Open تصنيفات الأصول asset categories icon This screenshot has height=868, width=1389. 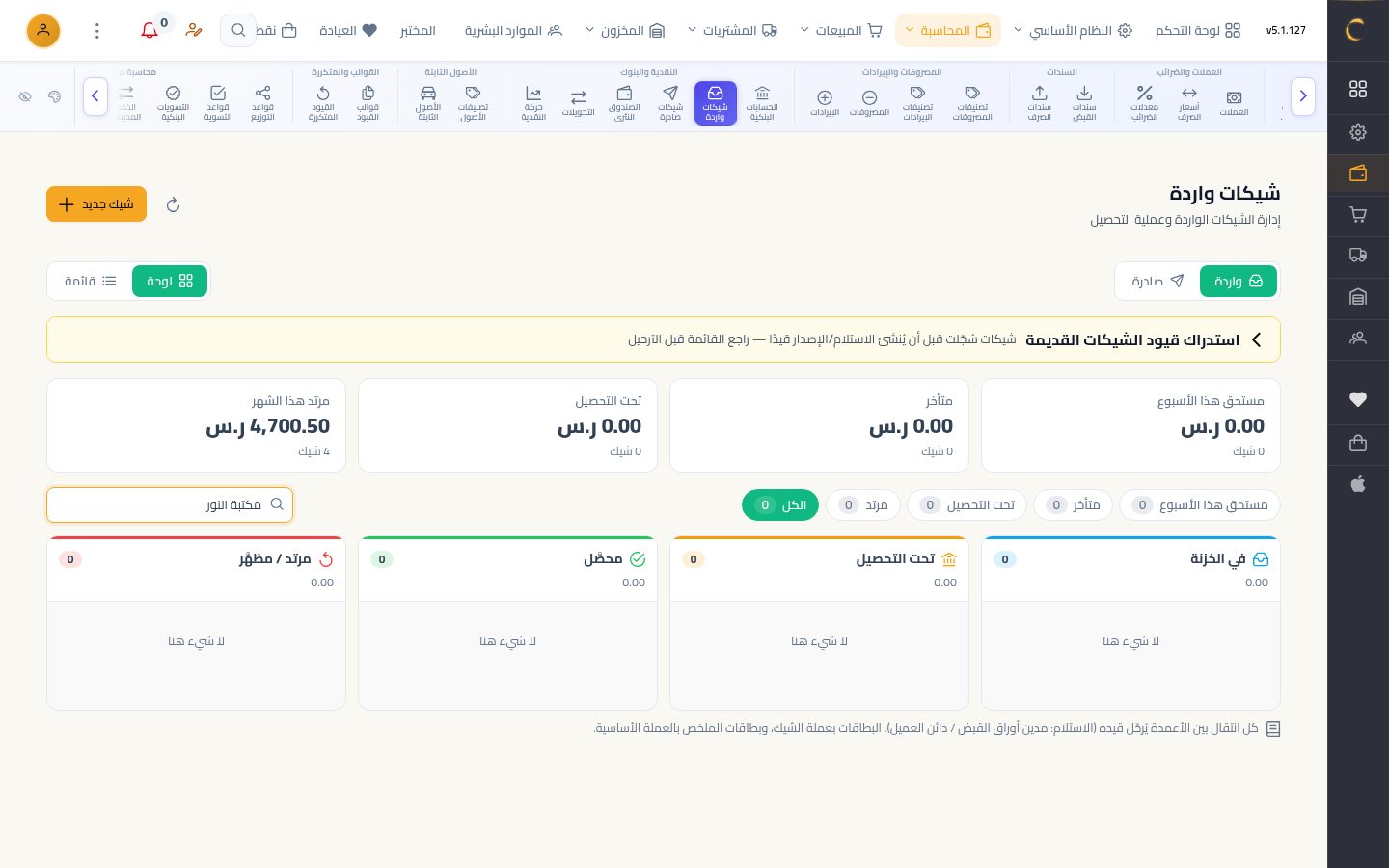[x=473, y=103]
